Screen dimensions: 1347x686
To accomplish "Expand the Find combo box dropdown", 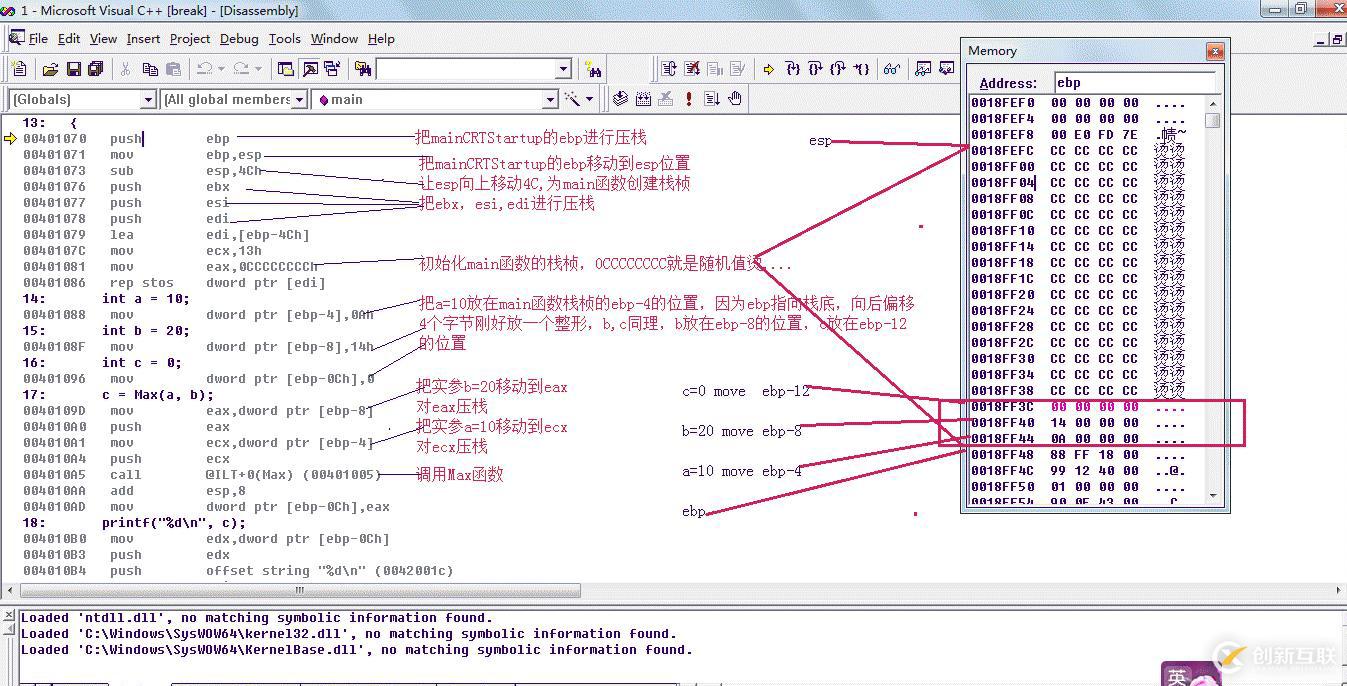I will click(563, 70).
